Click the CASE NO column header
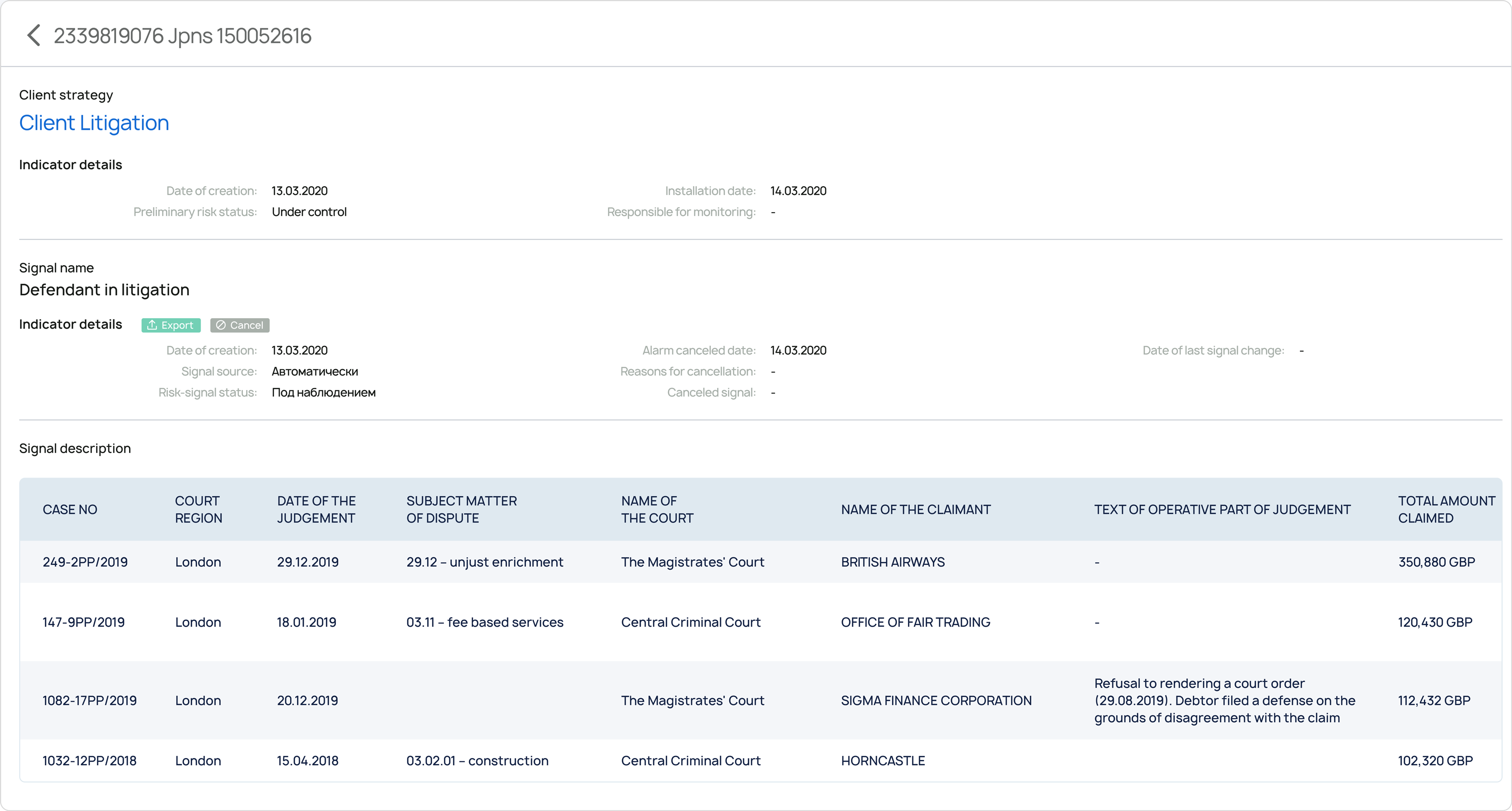The height and width of the screenshot is (811, 1512). click(x=70, y=509)
